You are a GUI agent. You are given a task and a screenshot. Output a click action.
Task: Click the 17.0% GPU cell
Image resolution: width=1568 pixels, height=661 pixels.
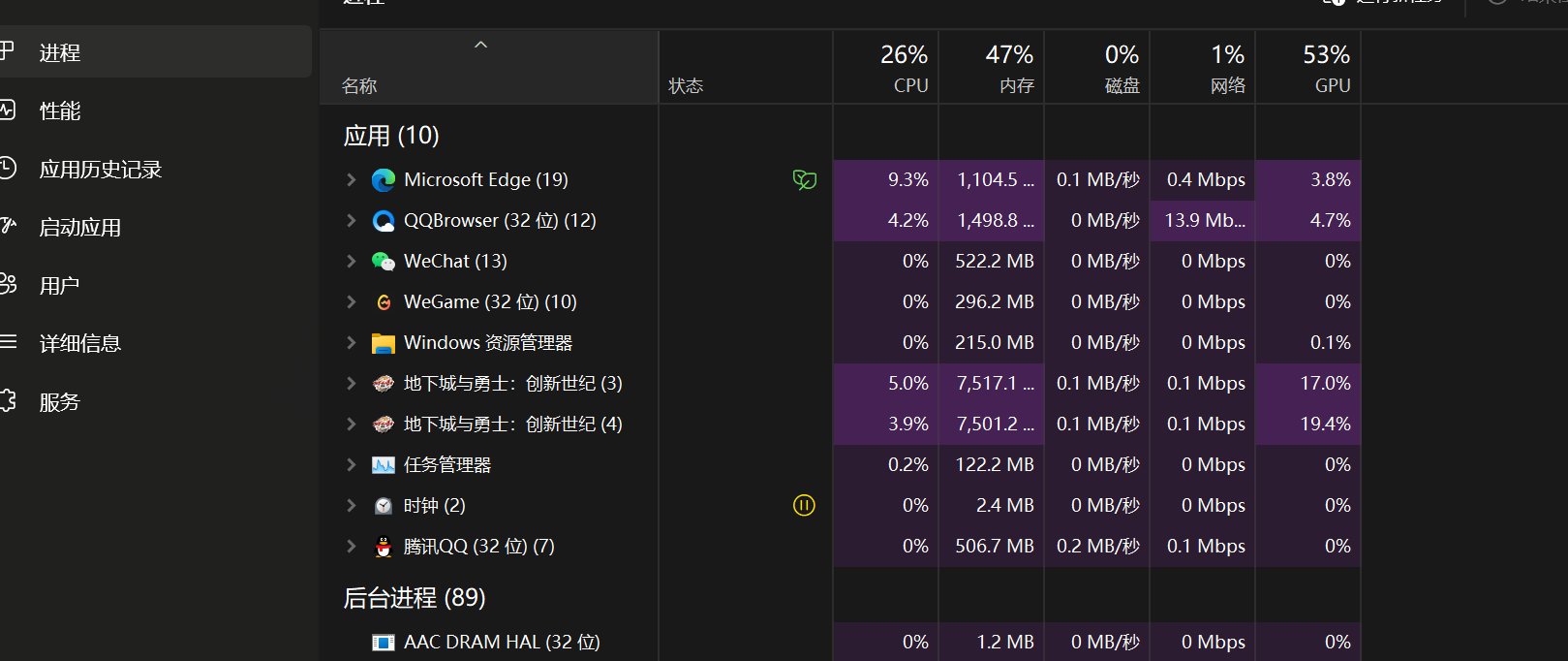tap(1307, 383)
